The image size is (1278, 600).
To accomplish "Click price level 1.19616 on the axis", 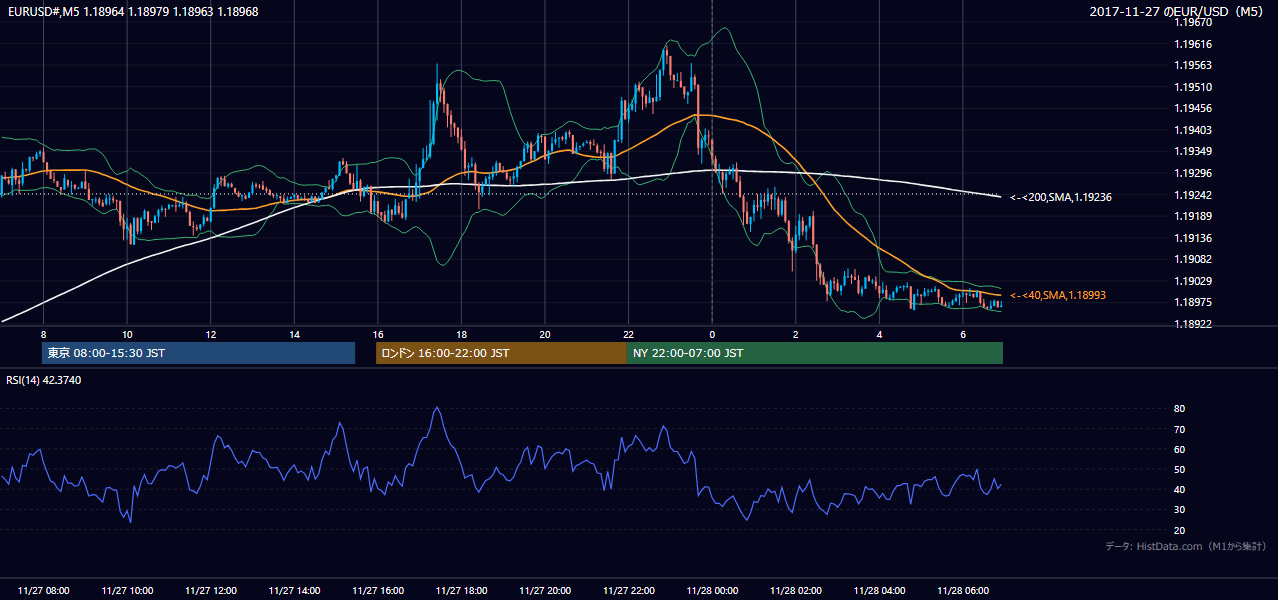I will pyautogui.click(x=1194, y=44).
